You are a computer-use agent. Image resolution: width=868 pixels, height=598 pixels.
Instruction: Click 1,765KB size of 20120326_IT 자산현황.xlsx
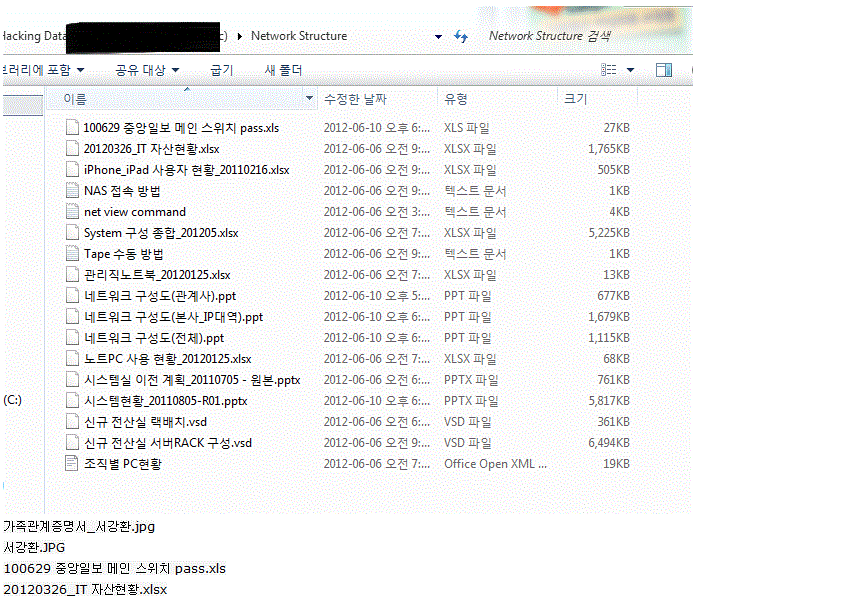pos(609,148)
